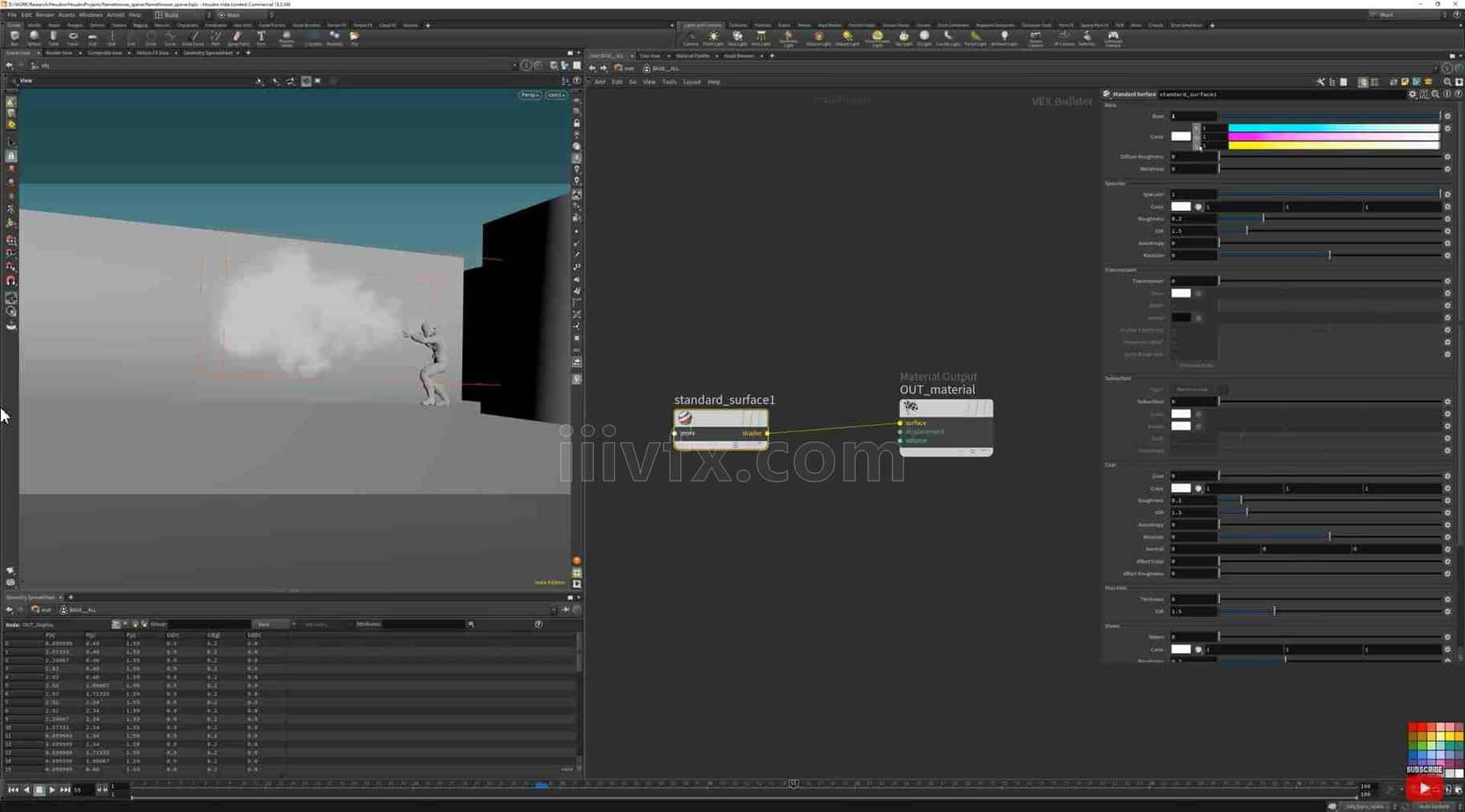Expand the cam1 camera menu

pos(556,95)
